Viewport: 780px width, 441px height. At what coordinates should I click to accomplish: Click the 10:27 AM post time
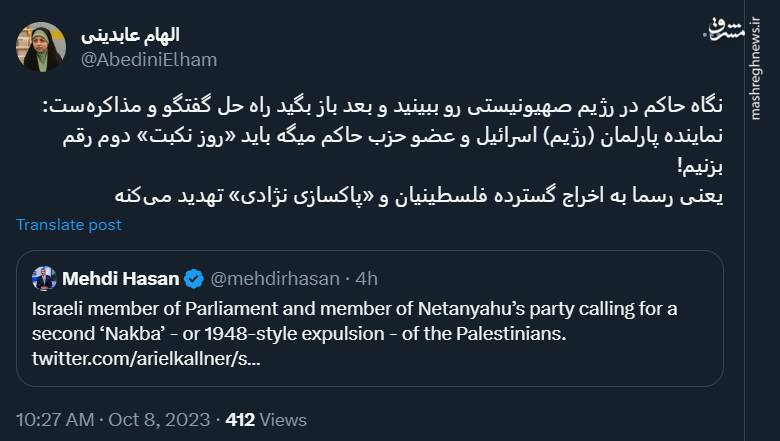57,420
